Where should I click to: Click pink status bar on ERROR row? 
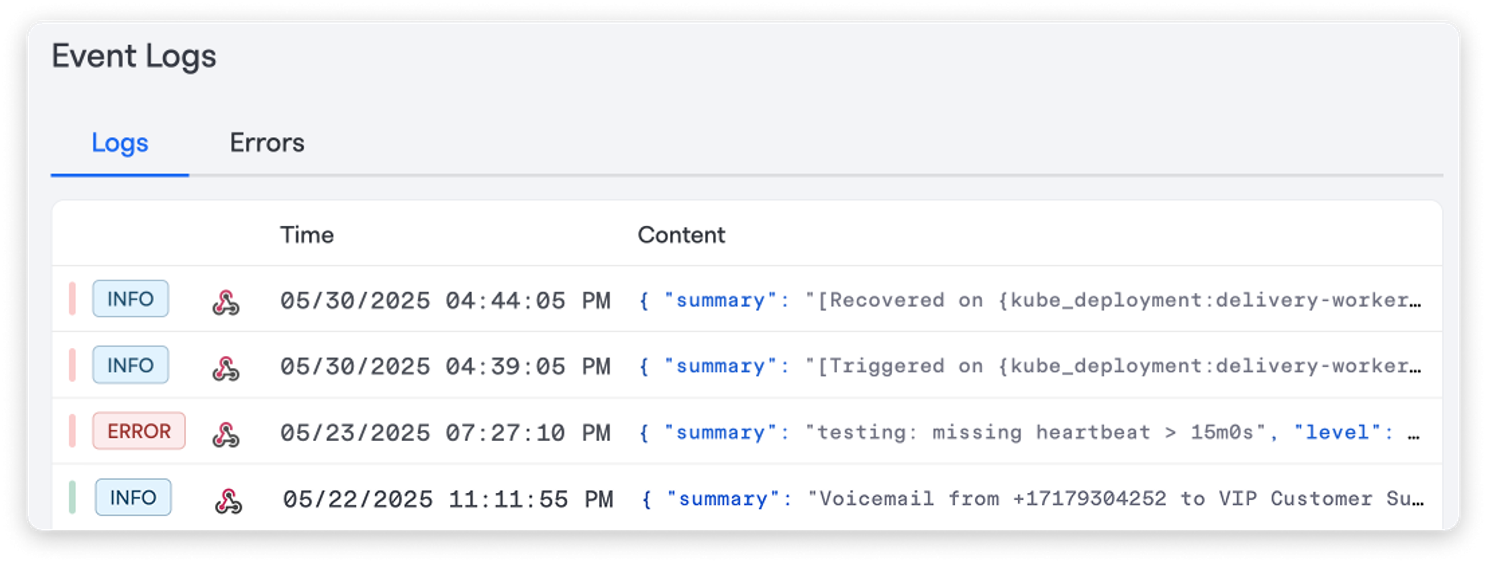click(73, 431)
